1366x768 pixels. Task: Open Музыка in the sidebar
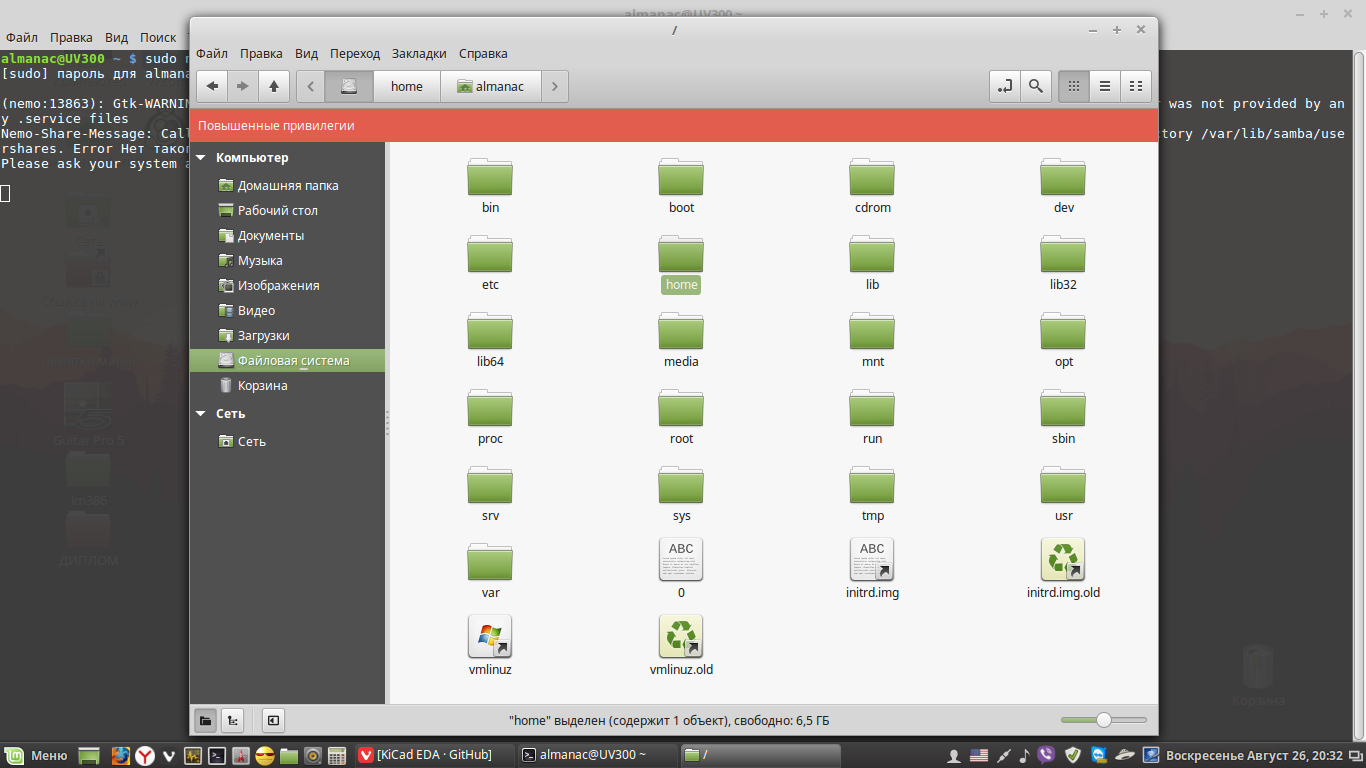coord(287,261)
